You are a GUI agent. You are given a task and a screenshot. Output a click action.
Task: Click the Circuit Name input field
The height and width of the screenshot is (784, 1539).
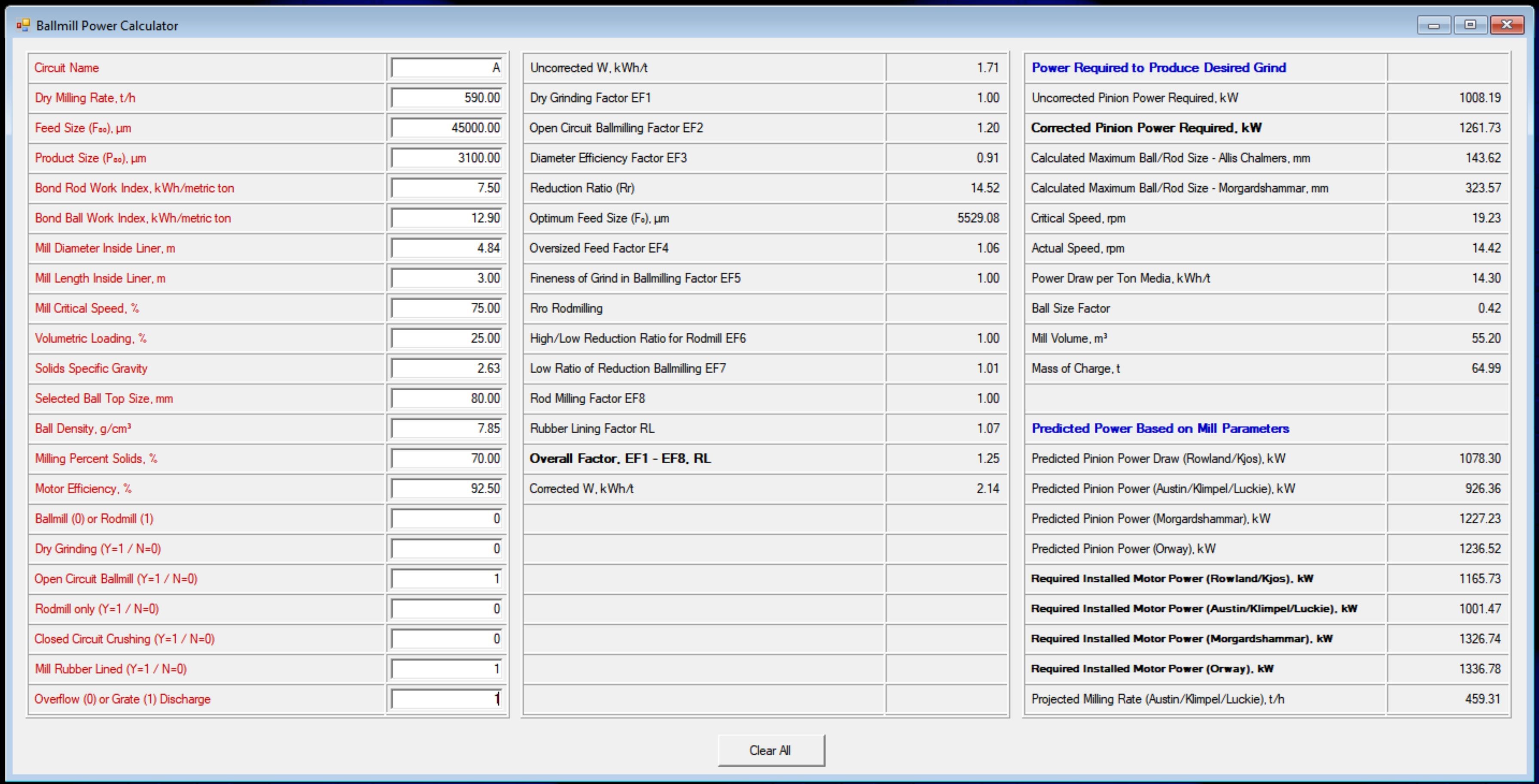click(446, 68)
